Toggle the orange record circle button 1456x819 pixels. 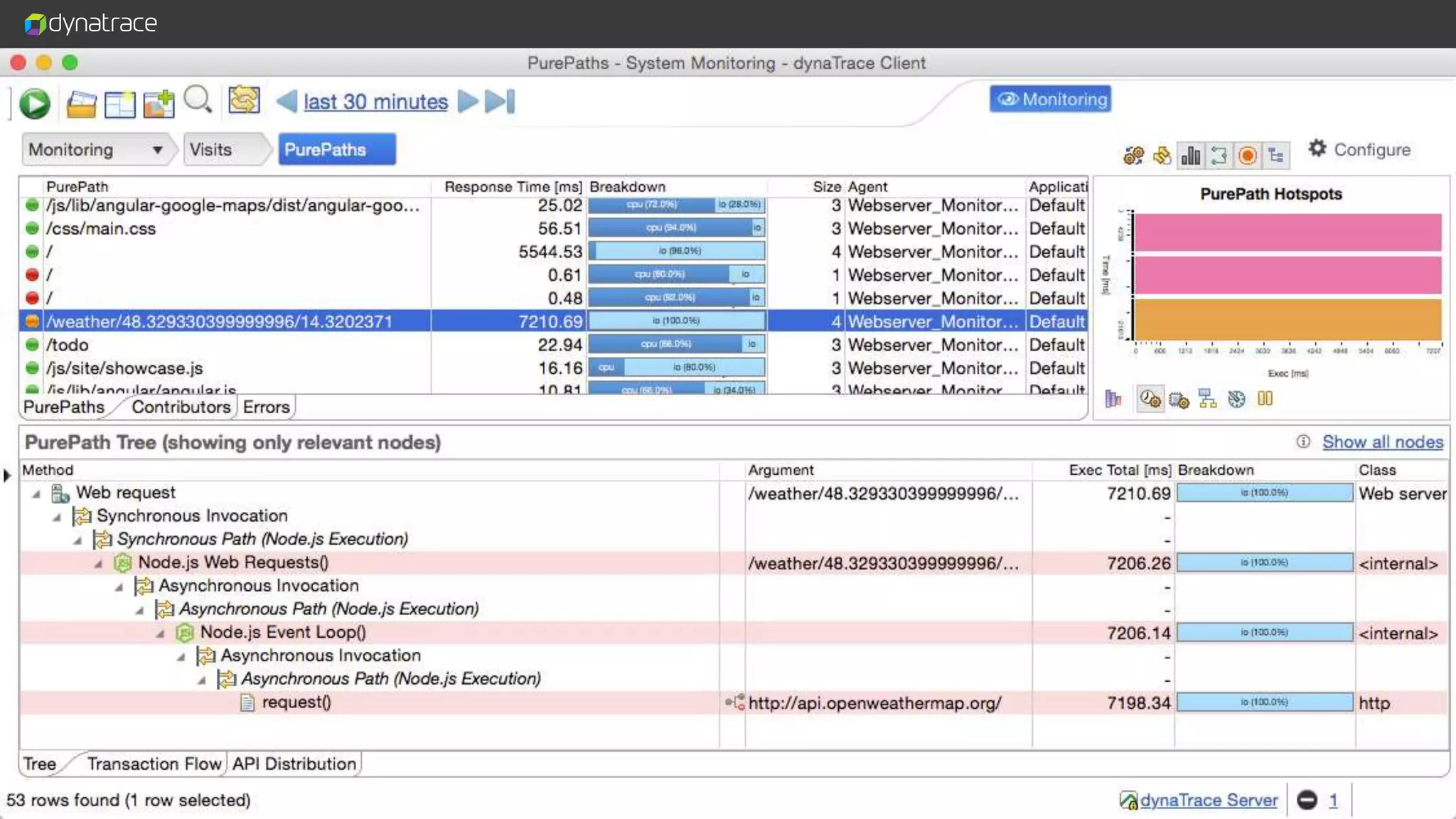click(x=1247, y=156)
